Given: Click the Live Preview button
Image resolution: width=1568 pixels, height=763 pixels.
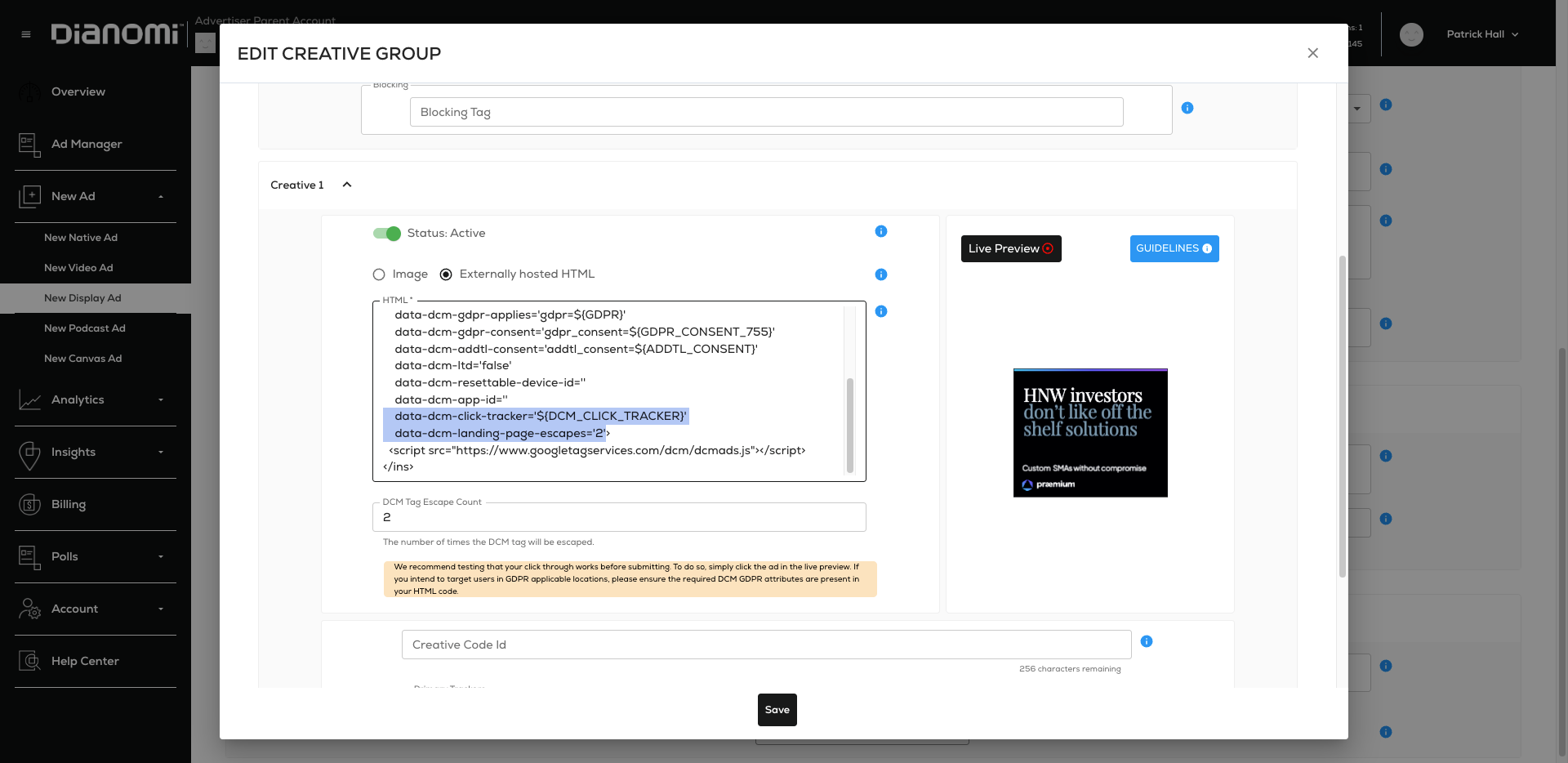Looking at the screenshot, I should pyautogui.click(x=1011, y=249).
